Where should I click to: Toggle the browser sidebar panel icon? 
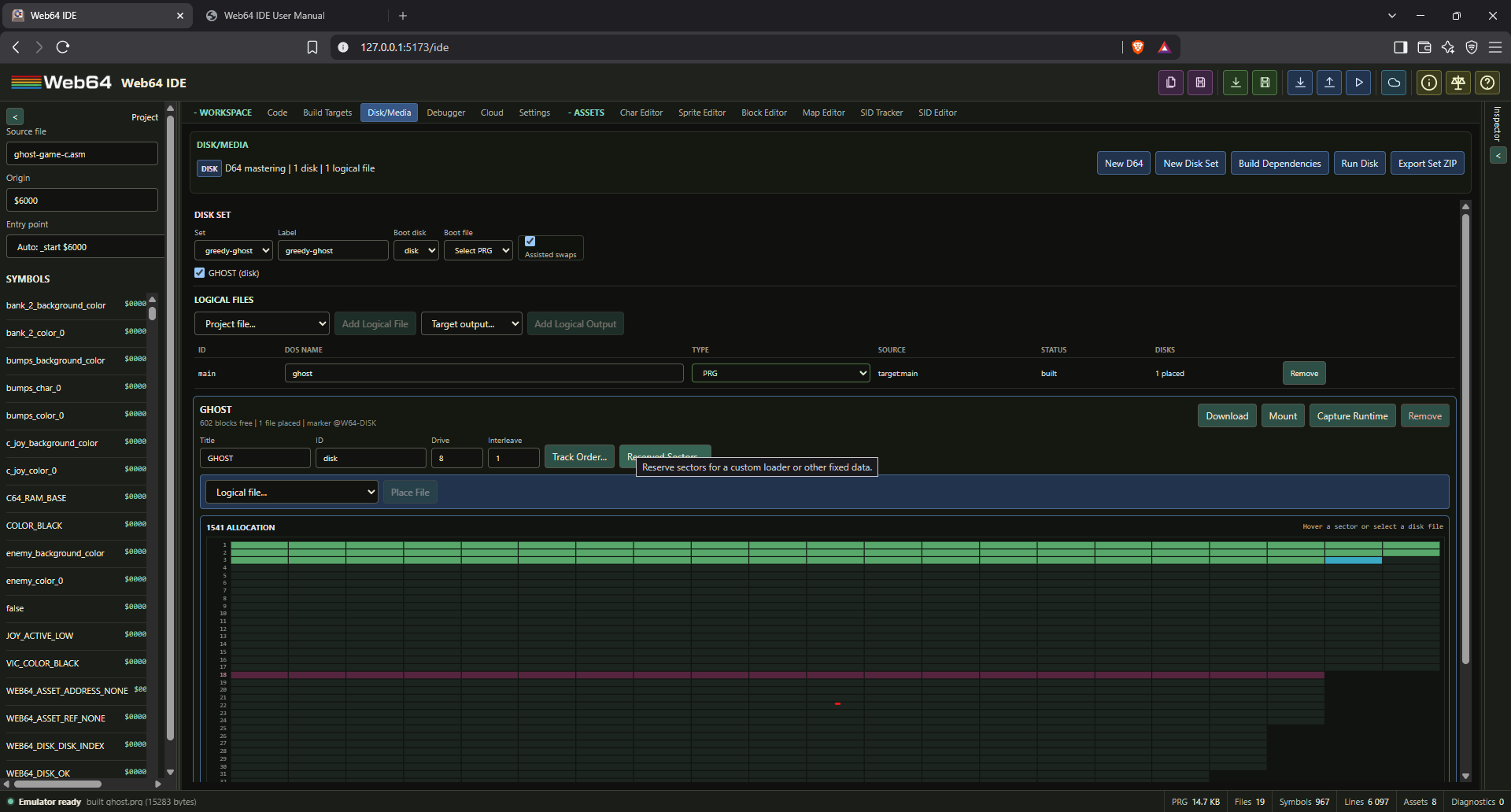point(1400,47)
